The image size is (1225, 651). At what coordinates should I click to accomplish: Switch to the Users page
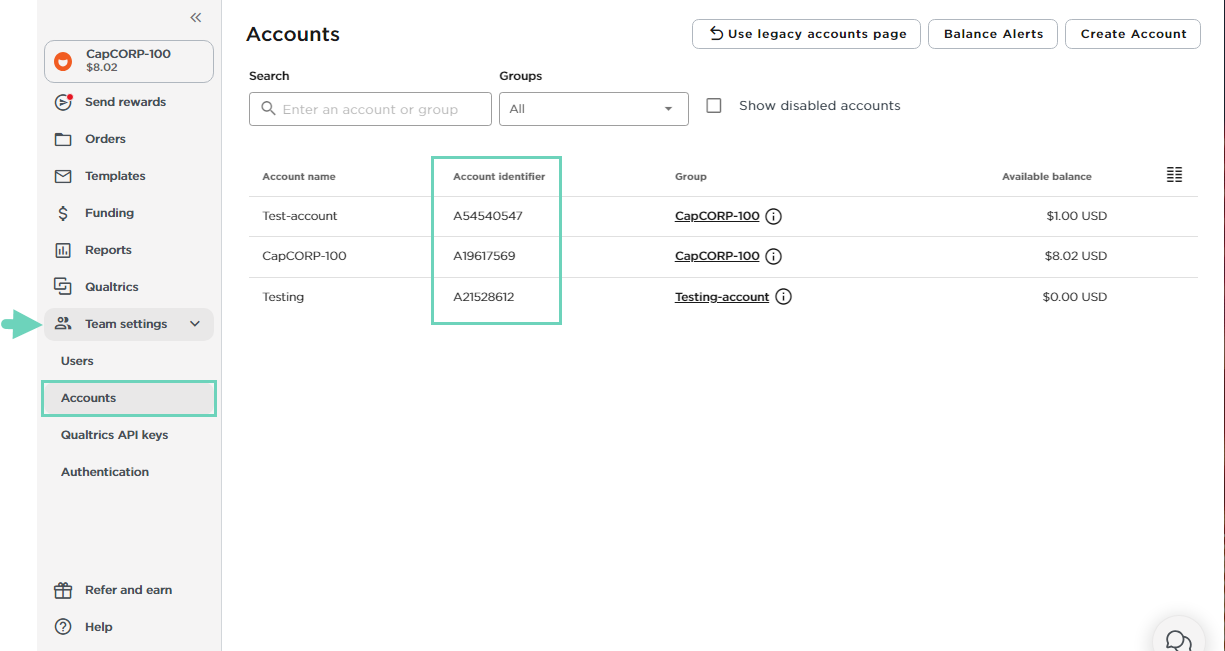[x=76, y=360]
